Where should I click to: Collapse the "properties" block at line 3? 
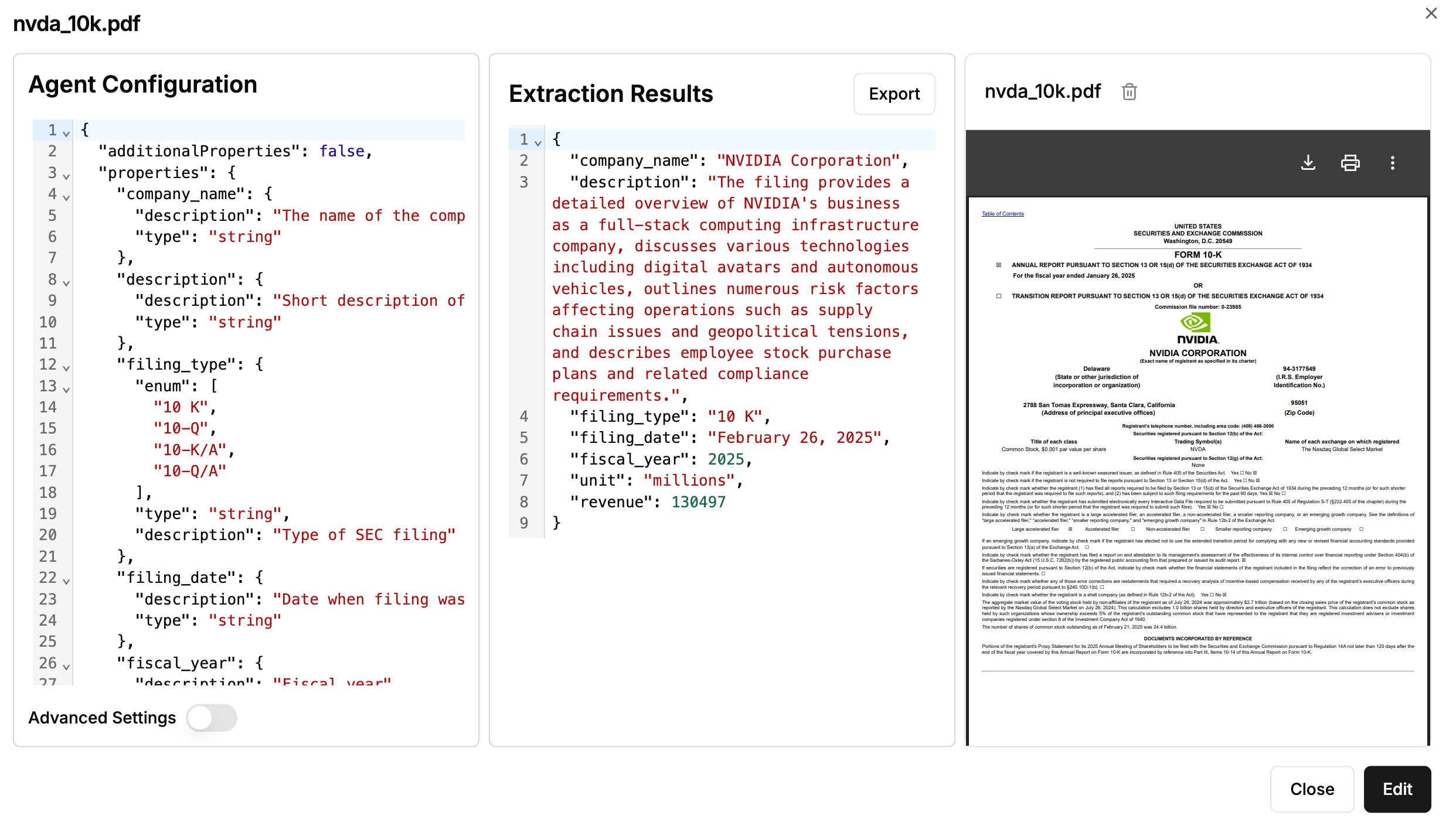click(66, 176)
